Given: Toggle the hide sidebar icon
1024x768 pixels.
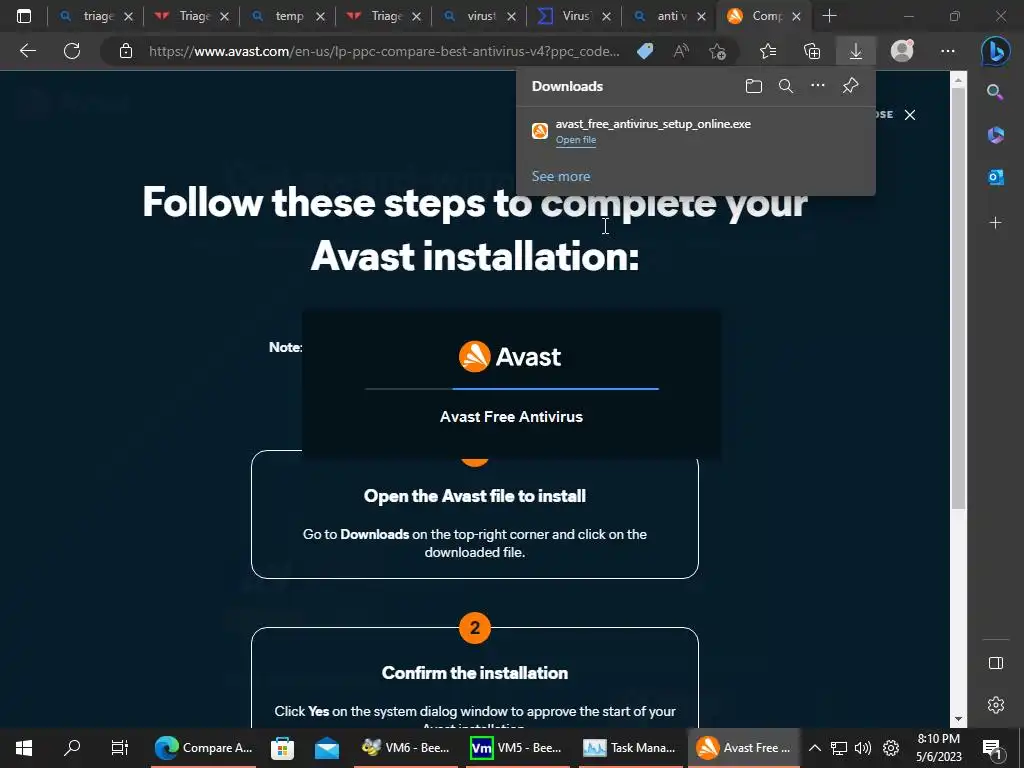Looking at the screenshot, I should click(x=995, y=663).
